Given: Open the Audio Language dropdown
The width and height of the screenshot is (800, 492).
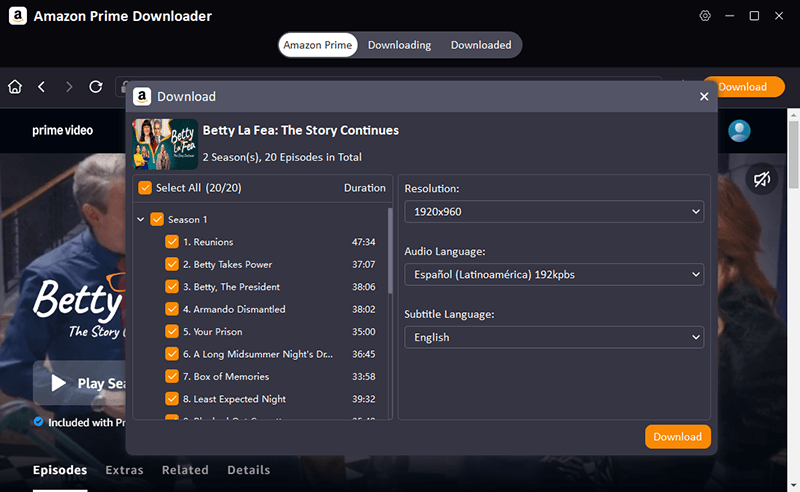Looking at the screenshot, I should tap(554, 275).
